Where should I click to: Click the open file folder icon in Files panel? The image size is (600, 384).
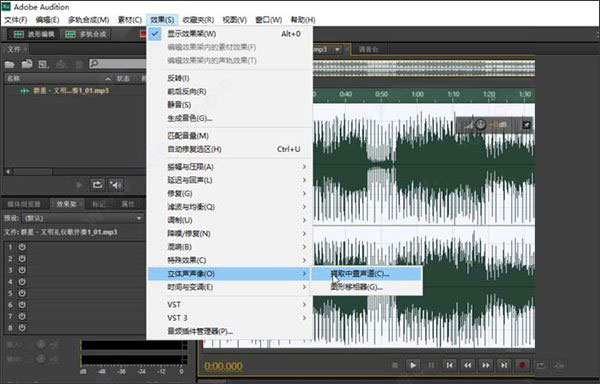[9, 64]
